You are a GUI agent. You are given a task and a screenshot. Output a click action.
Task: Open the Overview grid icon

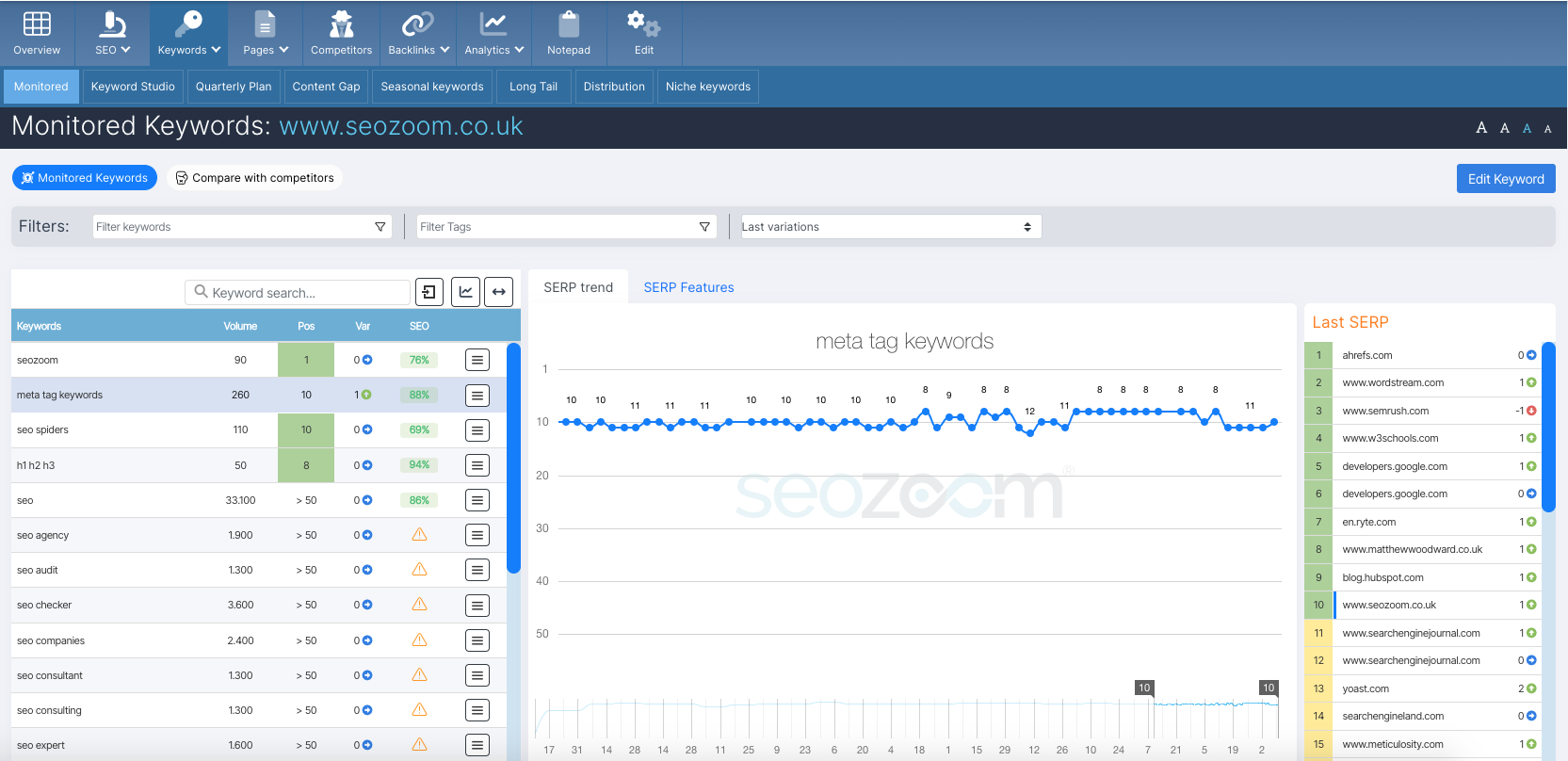tap(37, 33)
